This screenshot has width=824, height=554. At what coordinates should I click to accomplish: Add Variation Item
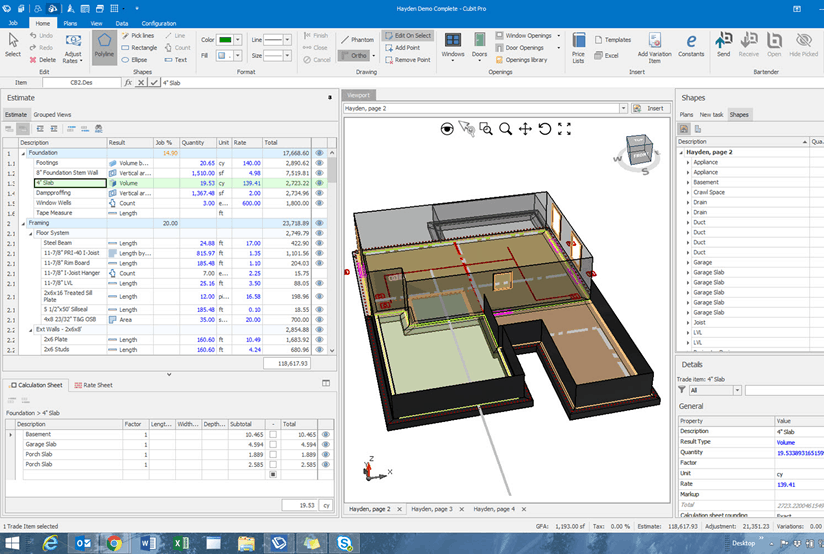click(x=654, y=47)
